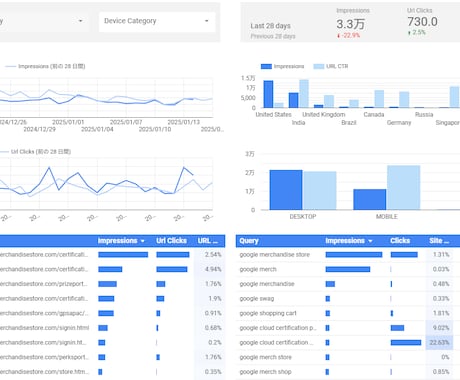Viewport: 460px width, 380px height.
Task: Click the United States impressions bar
Action: (x=268, y=94)
